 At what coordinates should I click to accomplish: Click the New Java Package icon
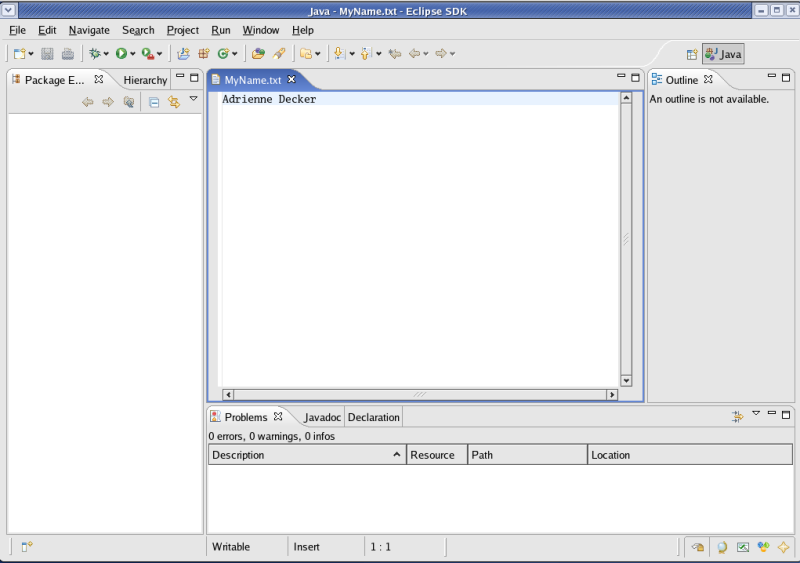pos(203,54)
